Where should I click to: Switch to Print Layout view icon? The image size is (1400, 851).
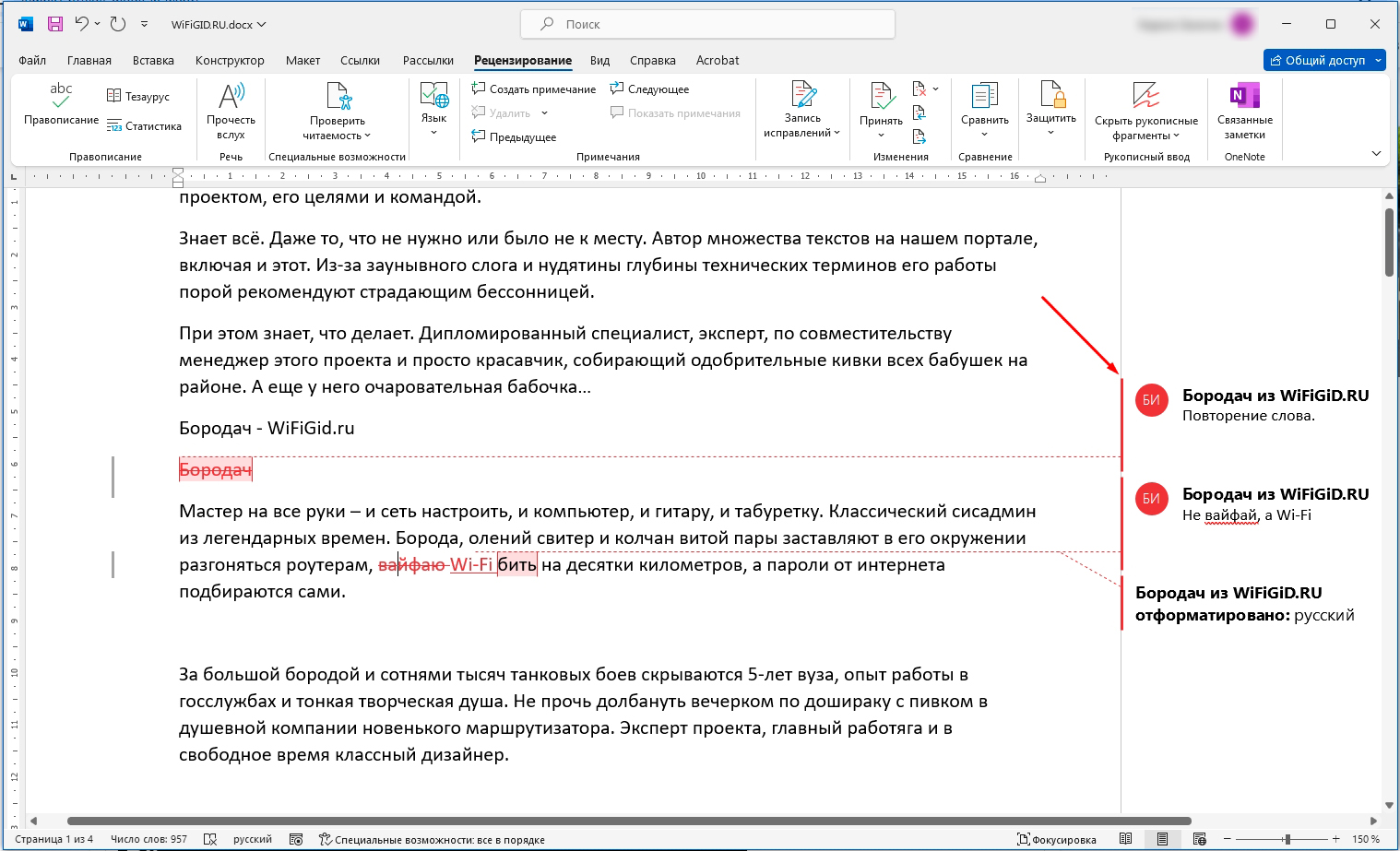pos(1162,839)
